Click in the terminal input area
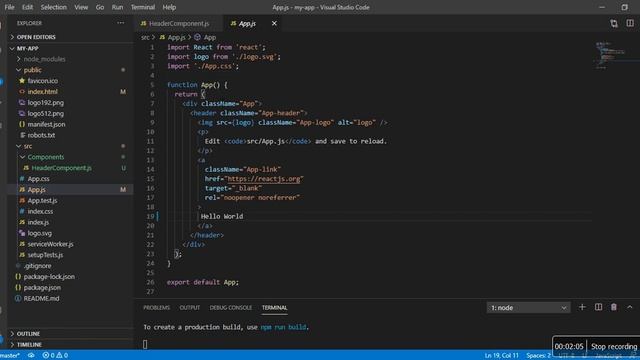The height and width of the screenshot is (360, 640). click(145, 344)
